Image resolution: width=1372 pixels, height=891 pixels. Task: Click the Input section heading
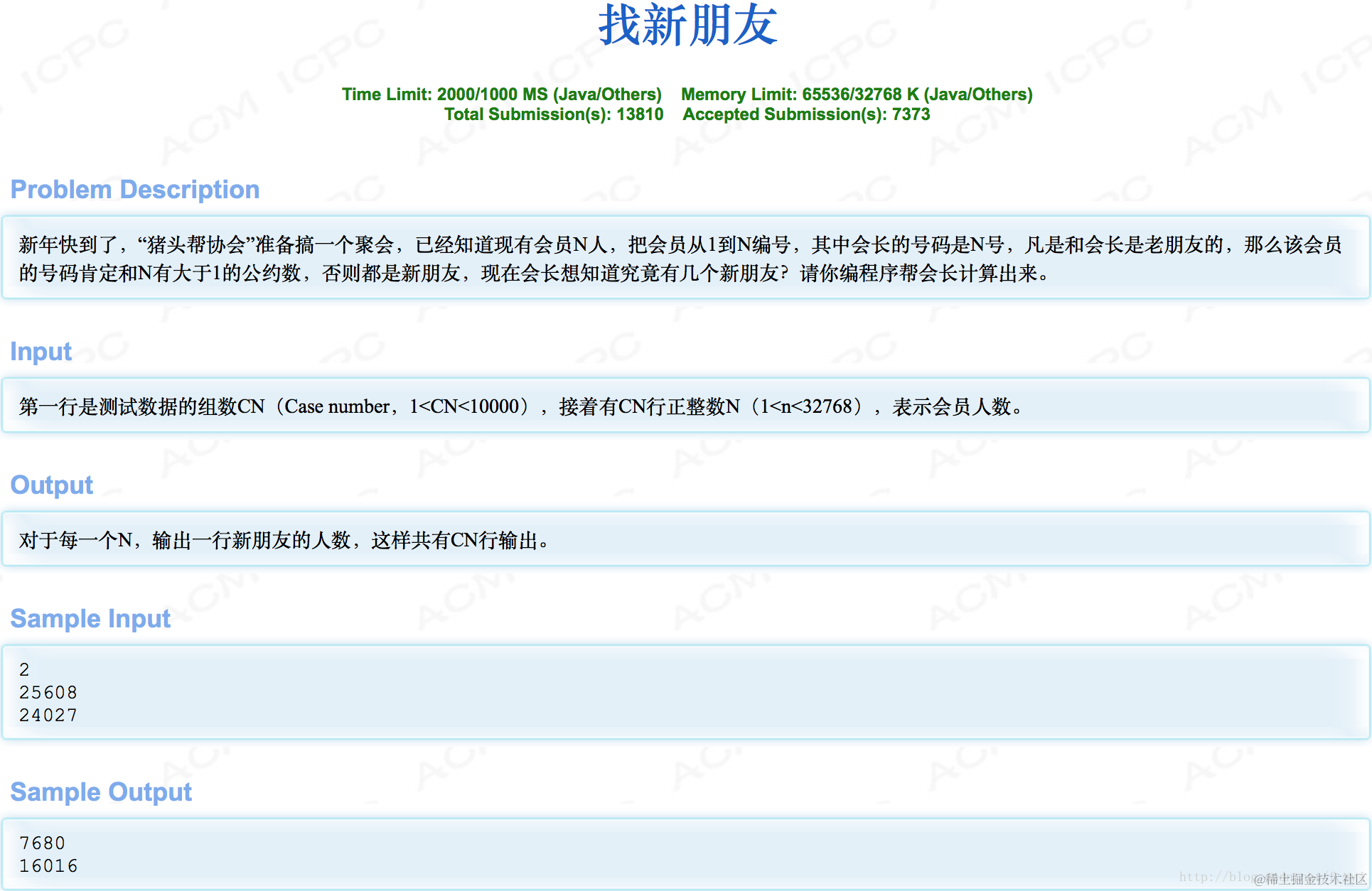pos(41,352)
